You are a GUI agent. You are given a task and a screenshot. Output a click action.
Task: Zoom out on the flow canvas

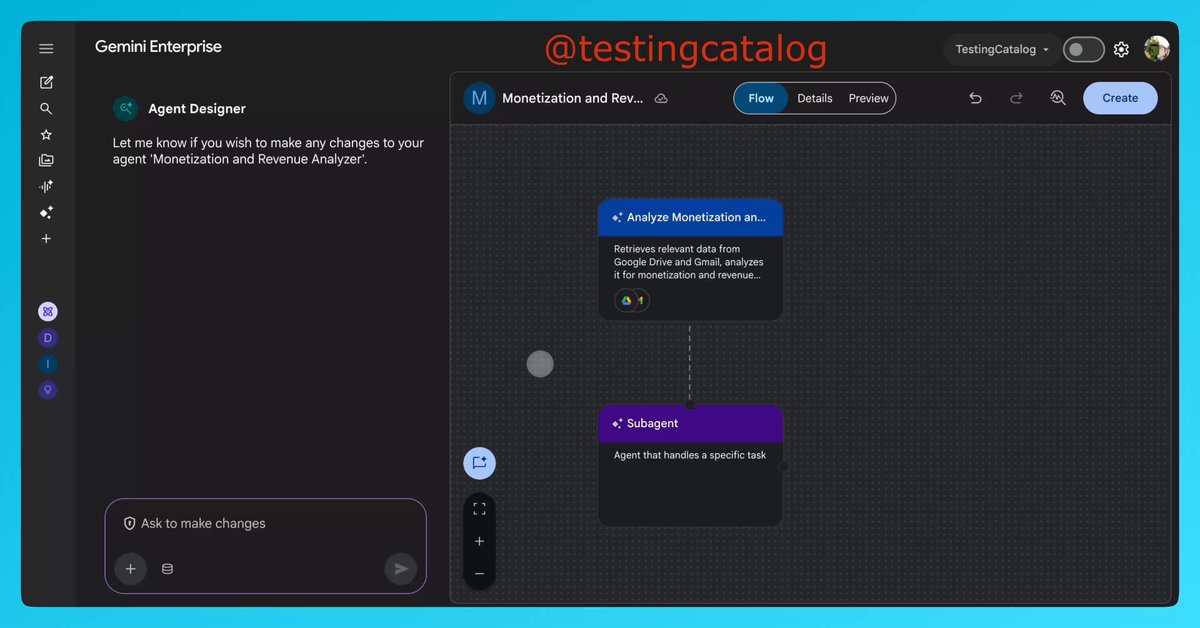tap(479, 573)
